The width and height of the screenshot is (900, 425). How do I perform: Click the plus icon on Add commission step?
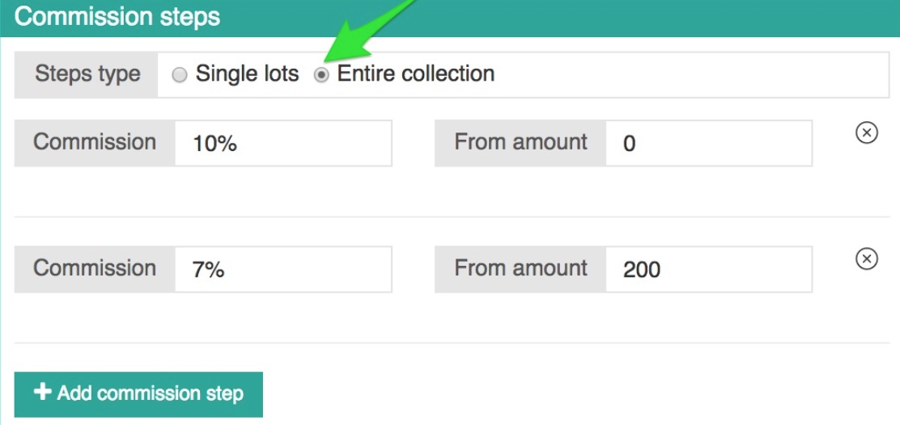[x=42, y=393]
